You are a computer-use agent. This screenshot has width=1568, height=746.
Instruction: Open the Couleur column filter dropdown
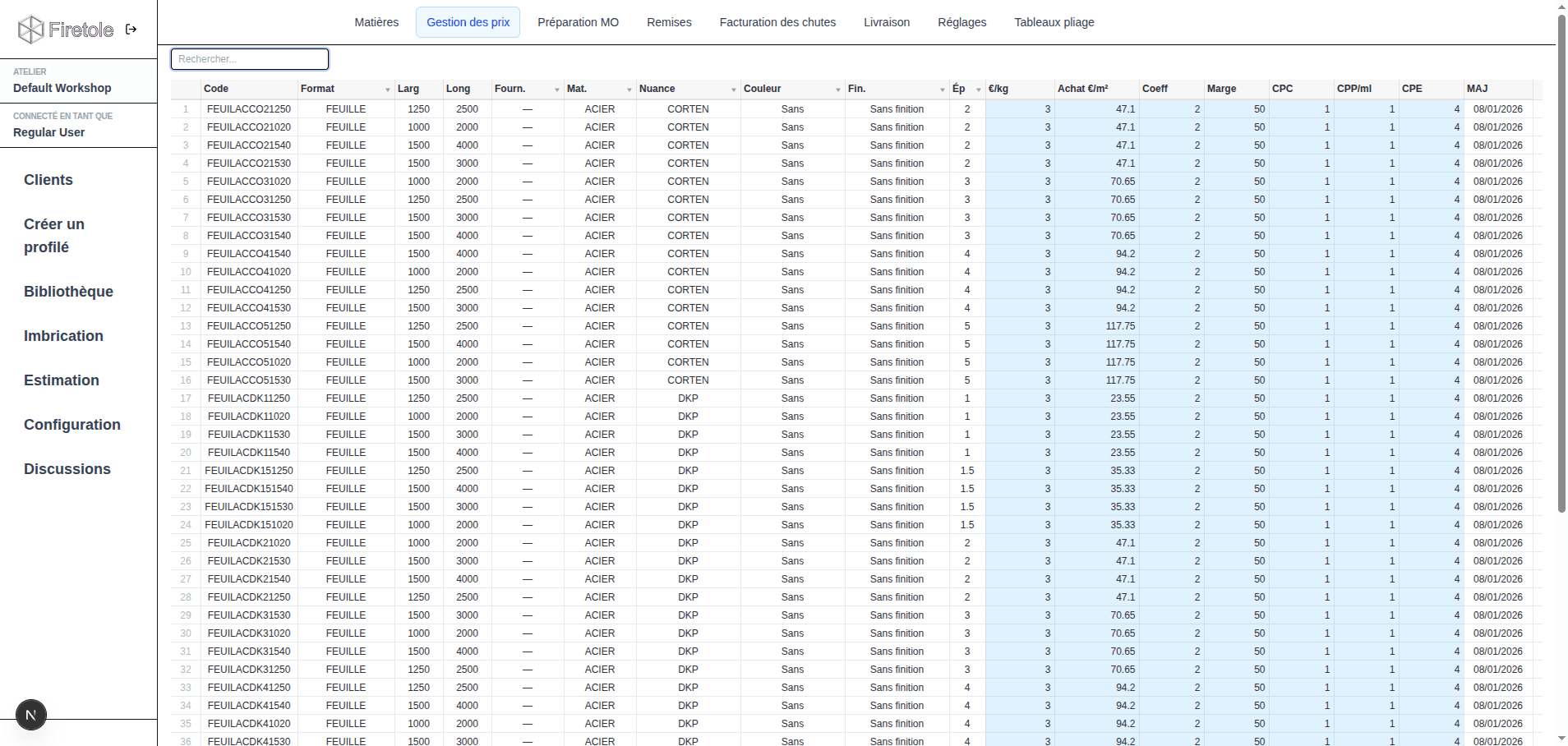pos(838,90)
